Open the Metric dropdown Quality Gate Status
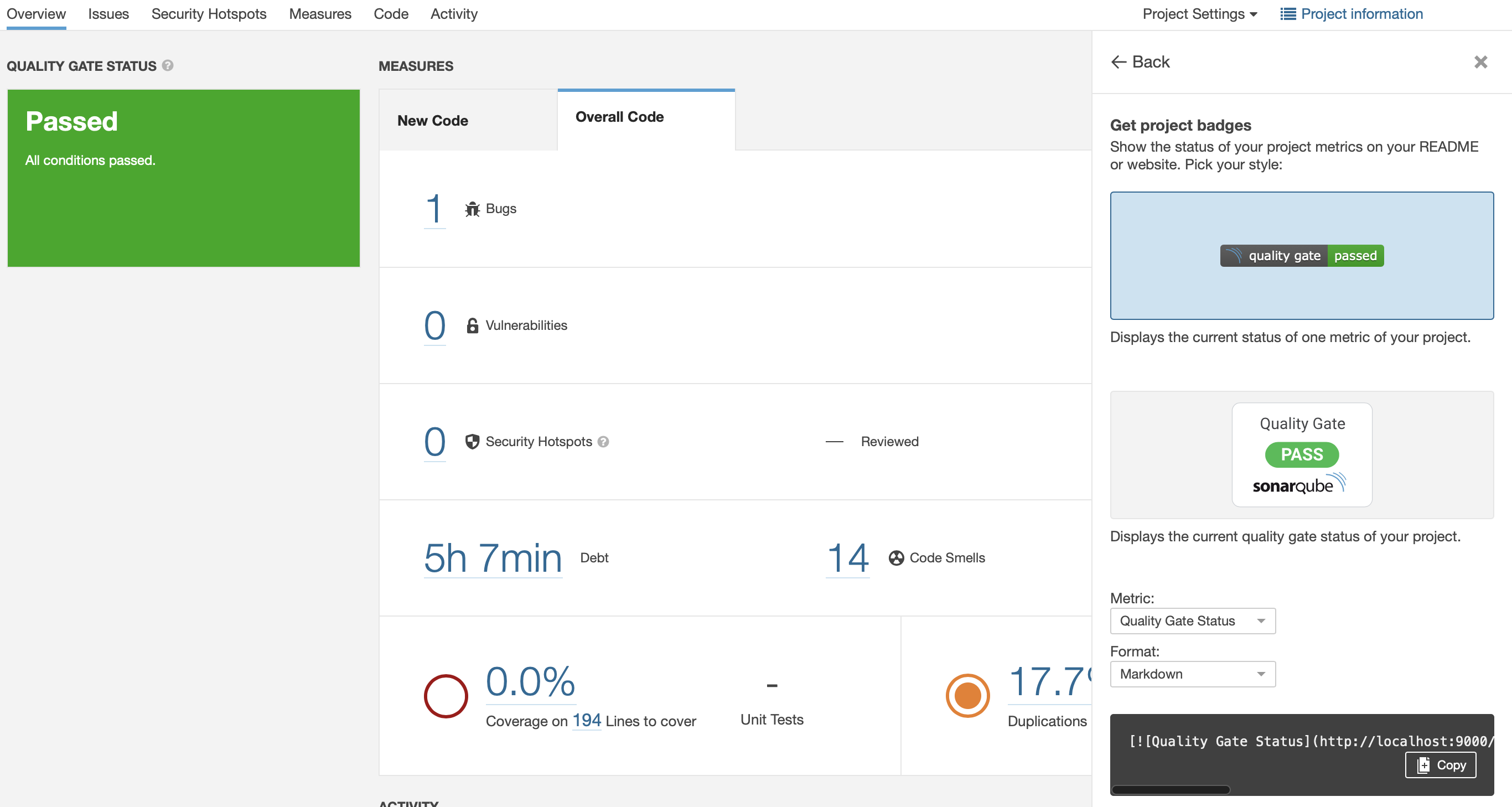 pyautogui.click(x=1192, y=621)
